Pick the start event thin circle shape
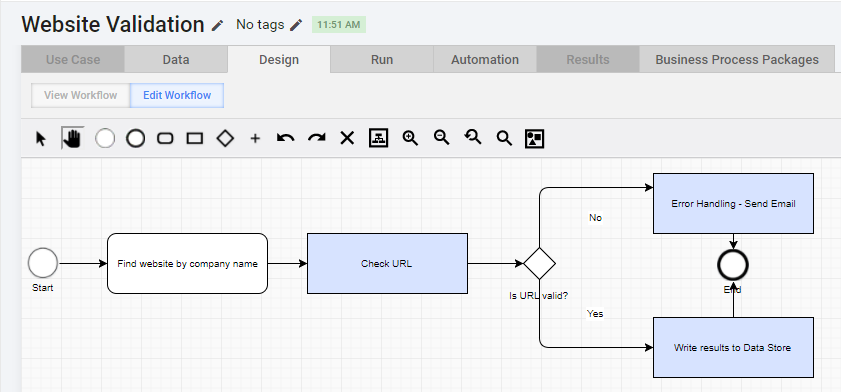This screenshot has width=841, height=392. pyautogui.click(x=105, y=138)
